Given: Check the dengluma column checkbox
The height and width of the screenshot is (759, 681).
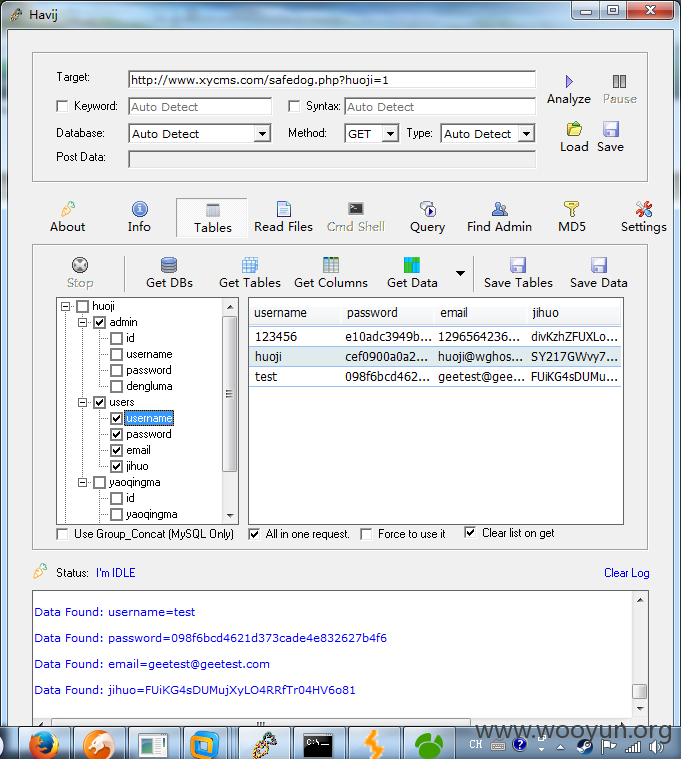Looking at the screenshot, I should click(x=116, y=386).
